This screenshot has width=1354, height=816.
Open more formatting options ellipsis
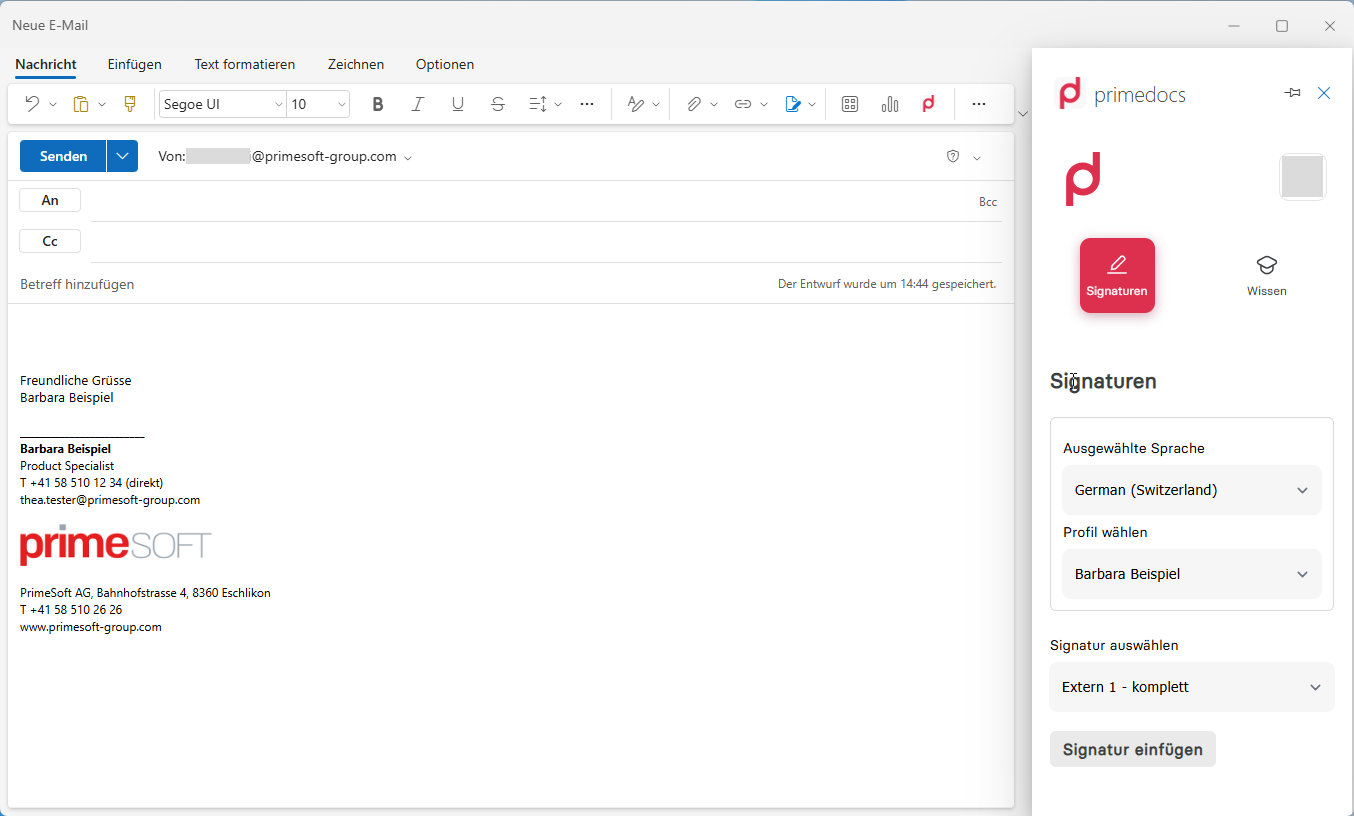click(x=587, y=104)
